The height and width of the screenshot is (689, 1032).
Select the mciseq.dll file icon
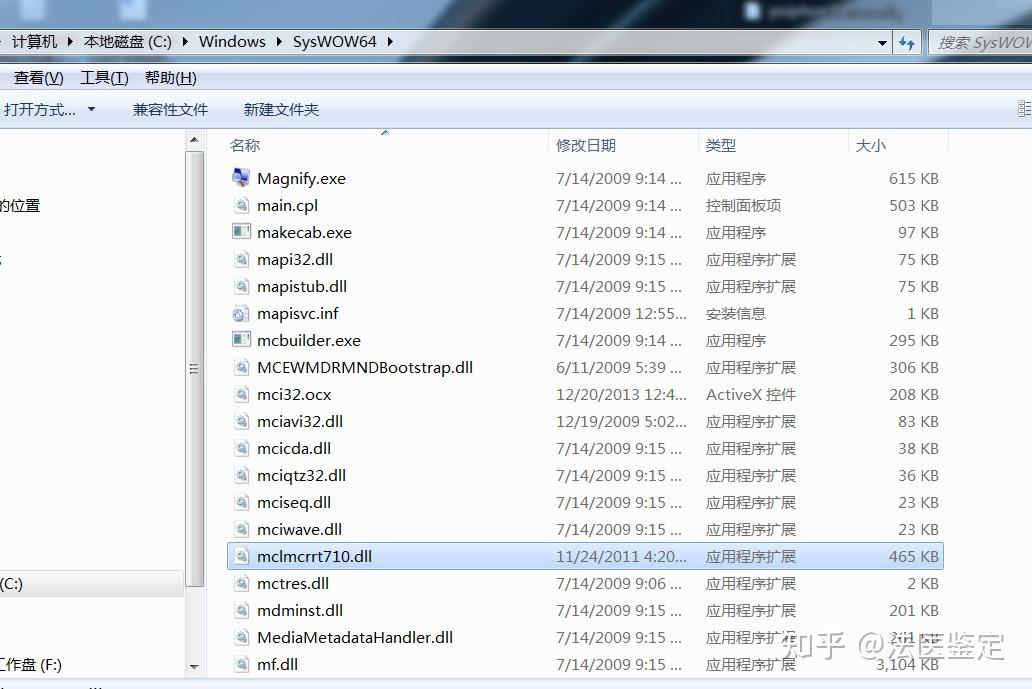[x=241, y=501]
